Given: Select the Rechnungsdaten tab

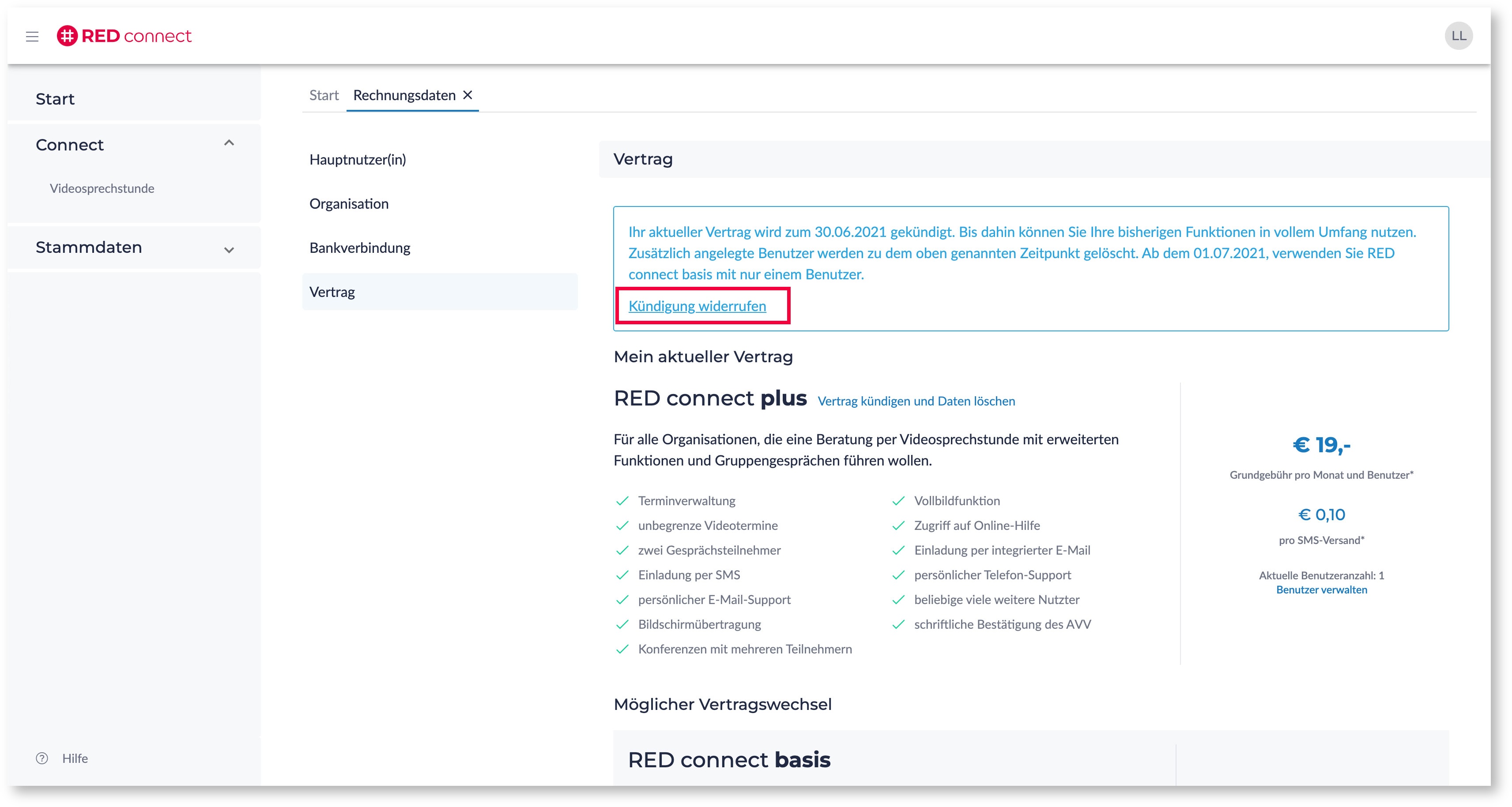Looking at the screenshot, I should tap(404, 95).
